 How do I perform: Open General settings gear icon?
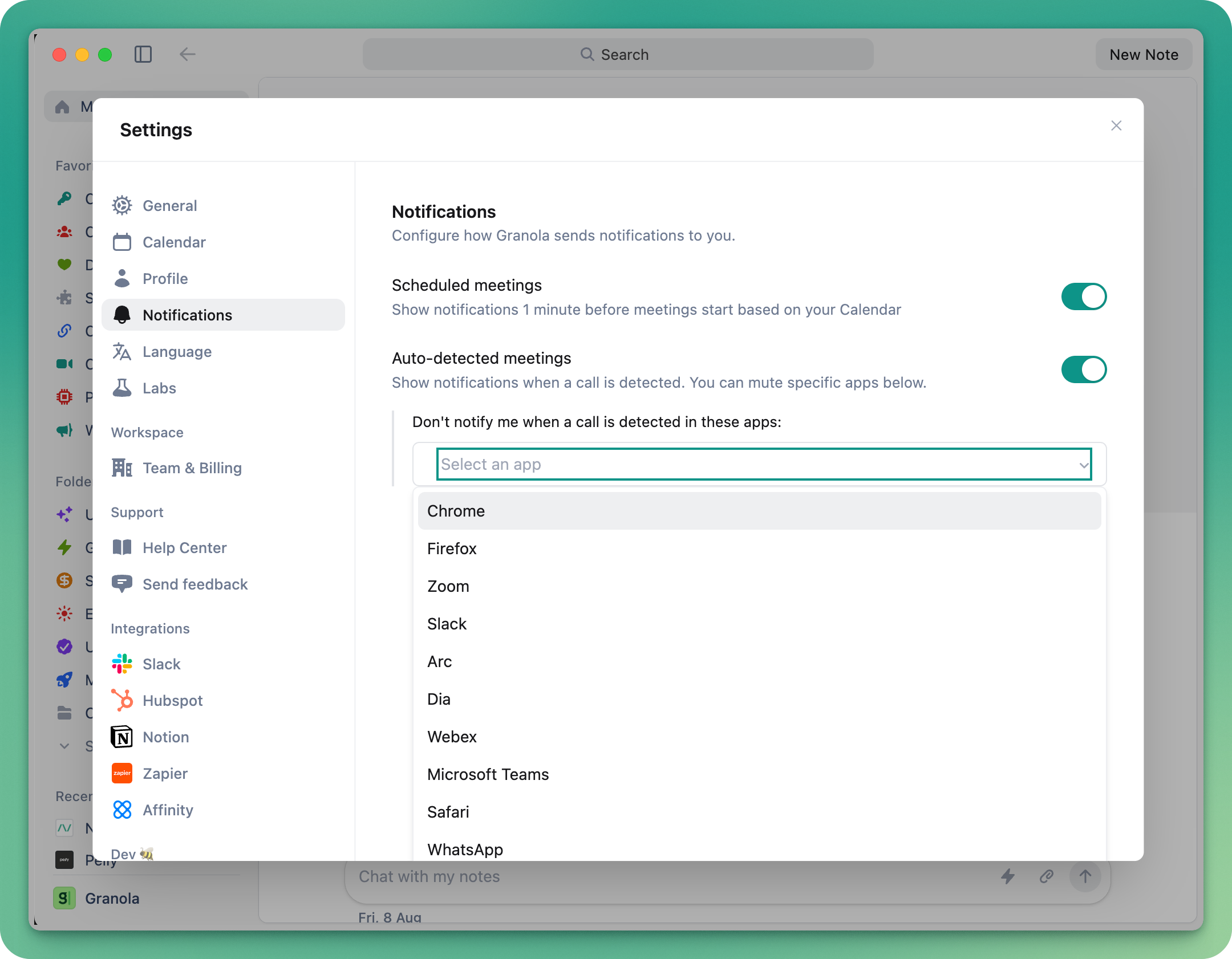(x=121, y=205)
